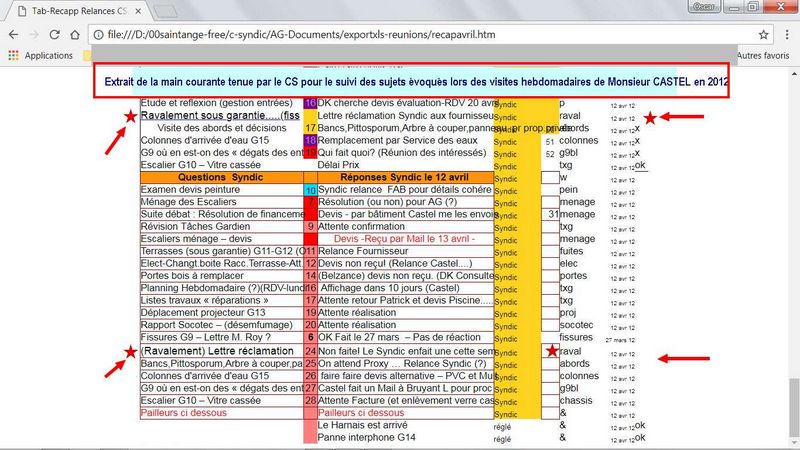The height and width of the screenshot is (450, 800).
Task: Click the 'Devis -Reçu par Mail le 13 avril' cell
Action: 405,238
